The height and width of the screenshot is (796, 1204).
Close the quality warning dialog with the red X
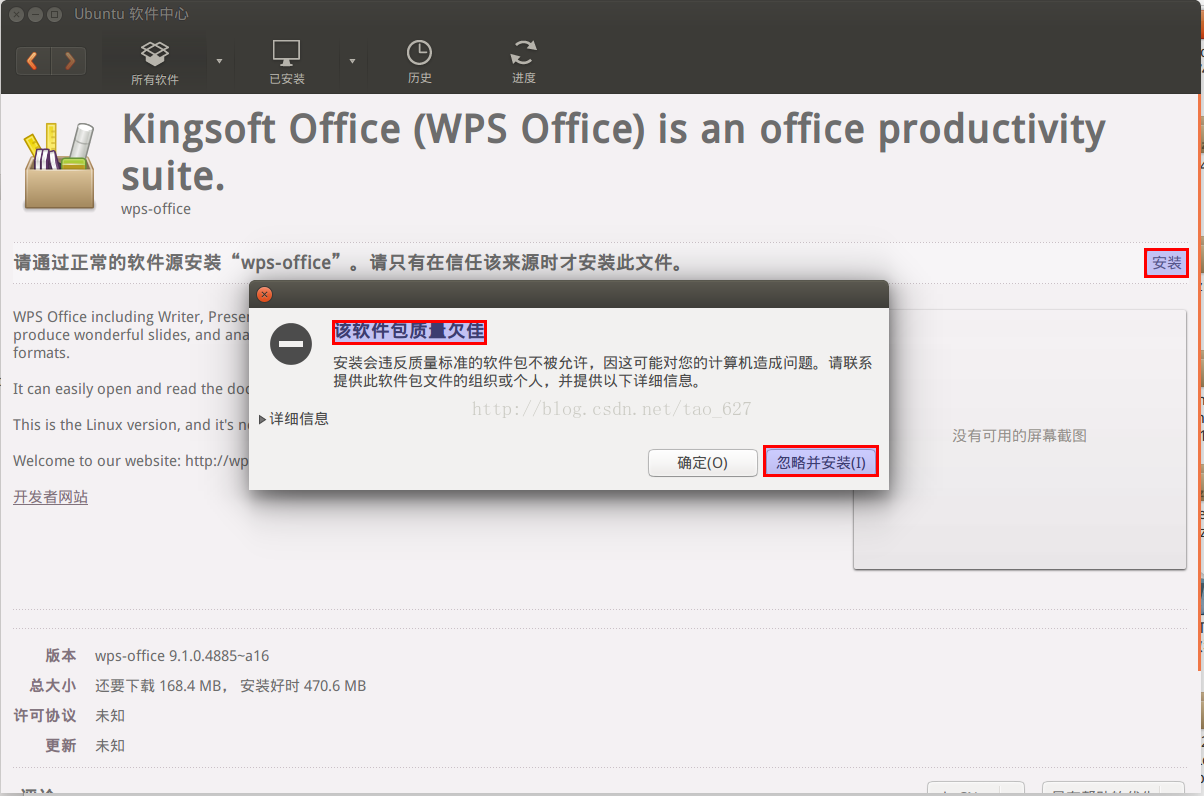pyautogui.click(x=264, y=295)
